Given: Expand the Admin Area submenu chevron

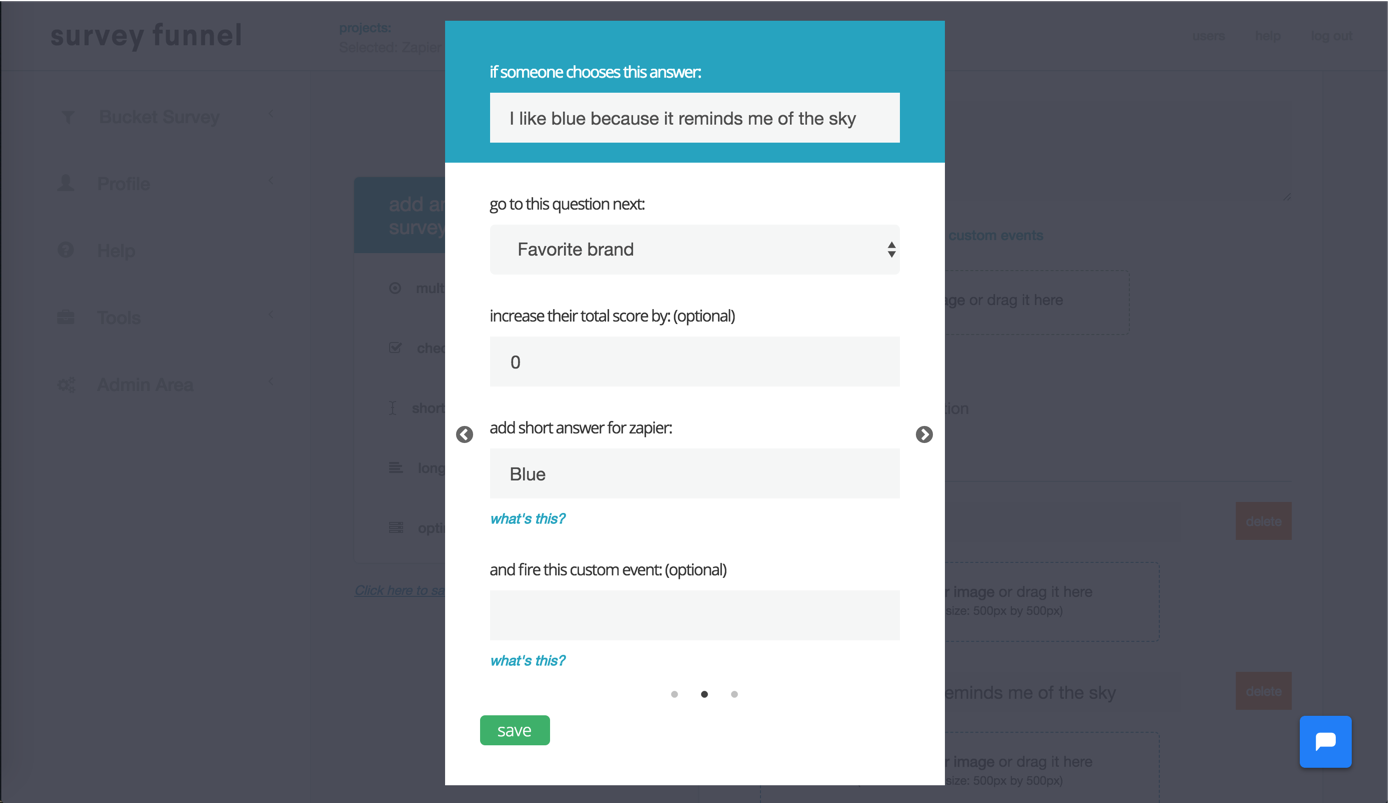Looking at the screenshot, I should pos(270,383).
